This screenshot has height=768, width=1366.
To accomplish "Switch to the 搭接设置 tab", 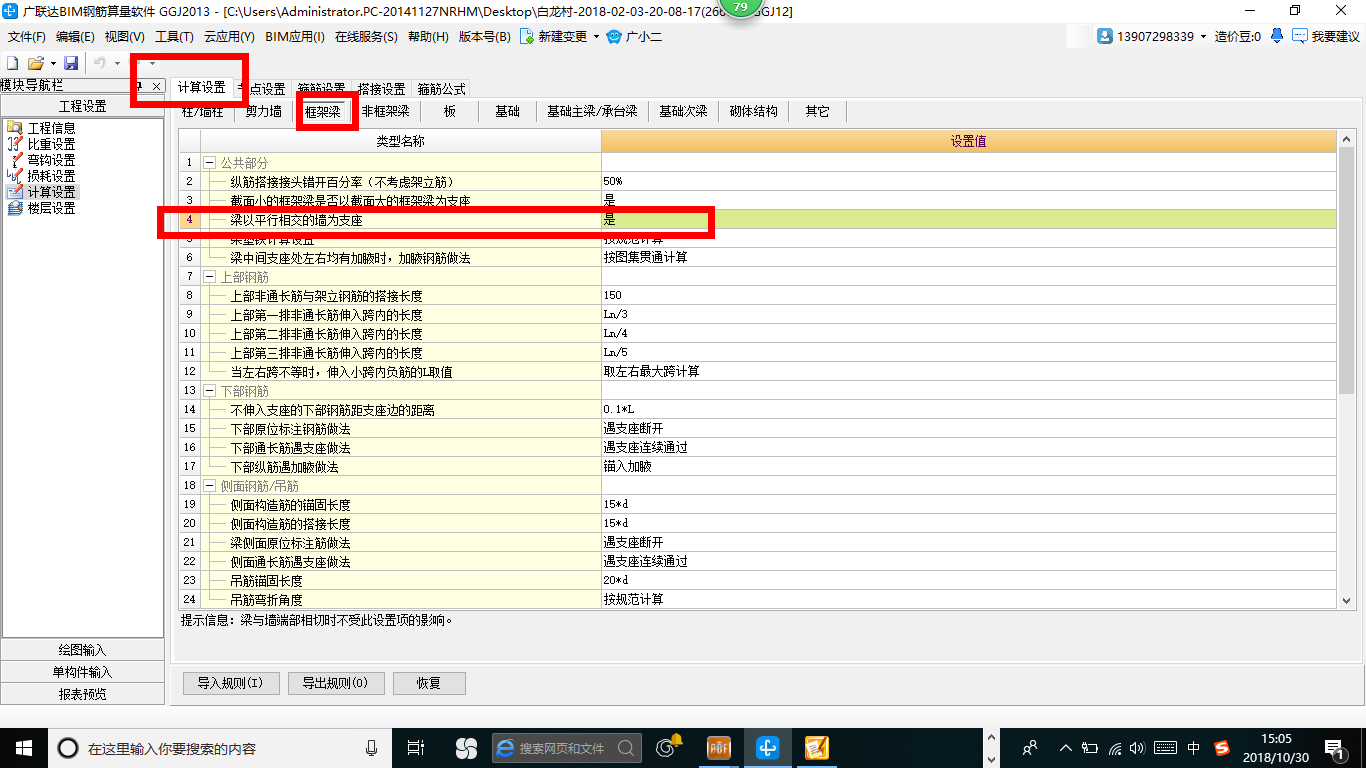I will [x=382, y=89].
